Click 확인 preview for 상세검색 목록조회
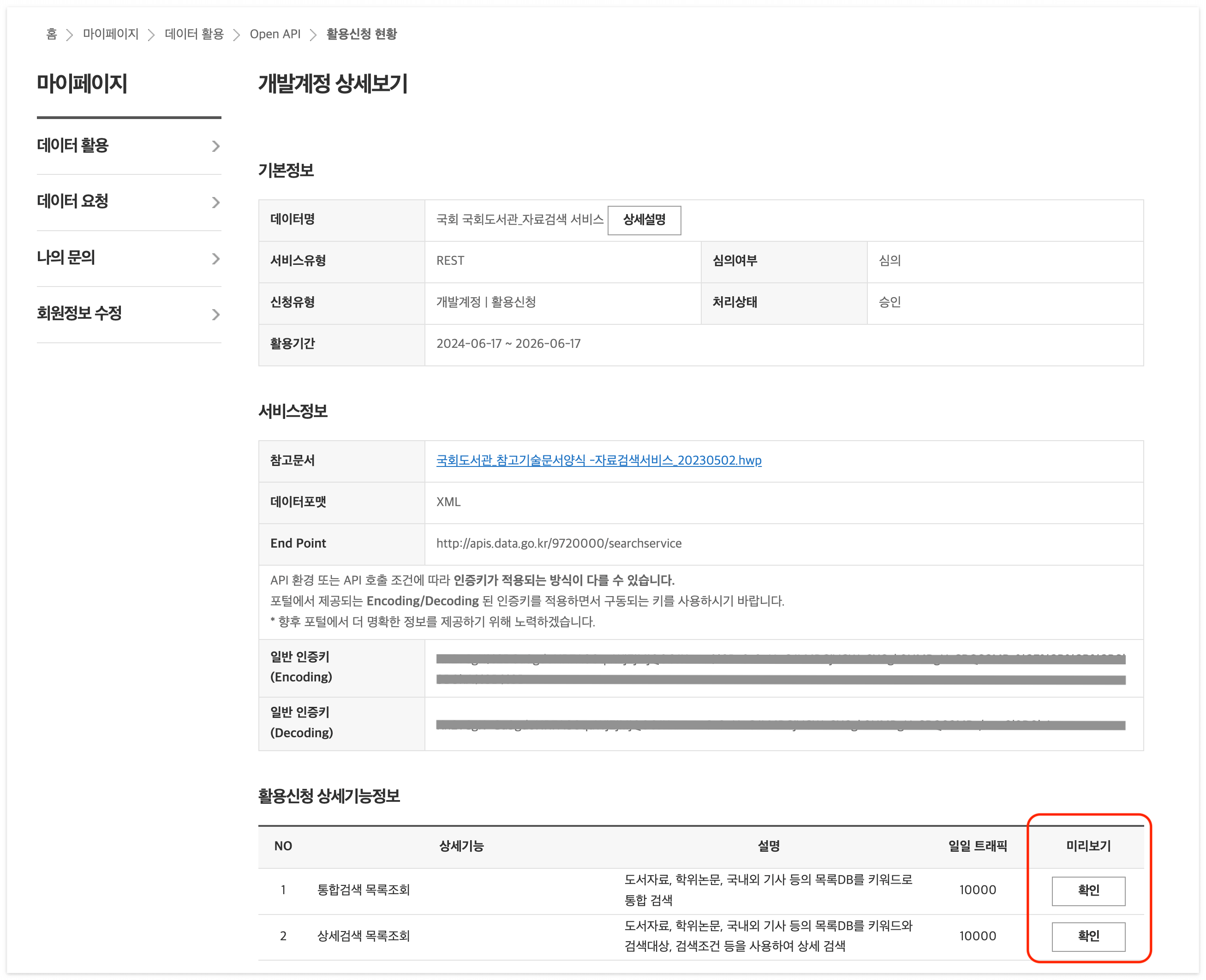1206x980 pixels. pyautogui.click(x=1088, y=936)
